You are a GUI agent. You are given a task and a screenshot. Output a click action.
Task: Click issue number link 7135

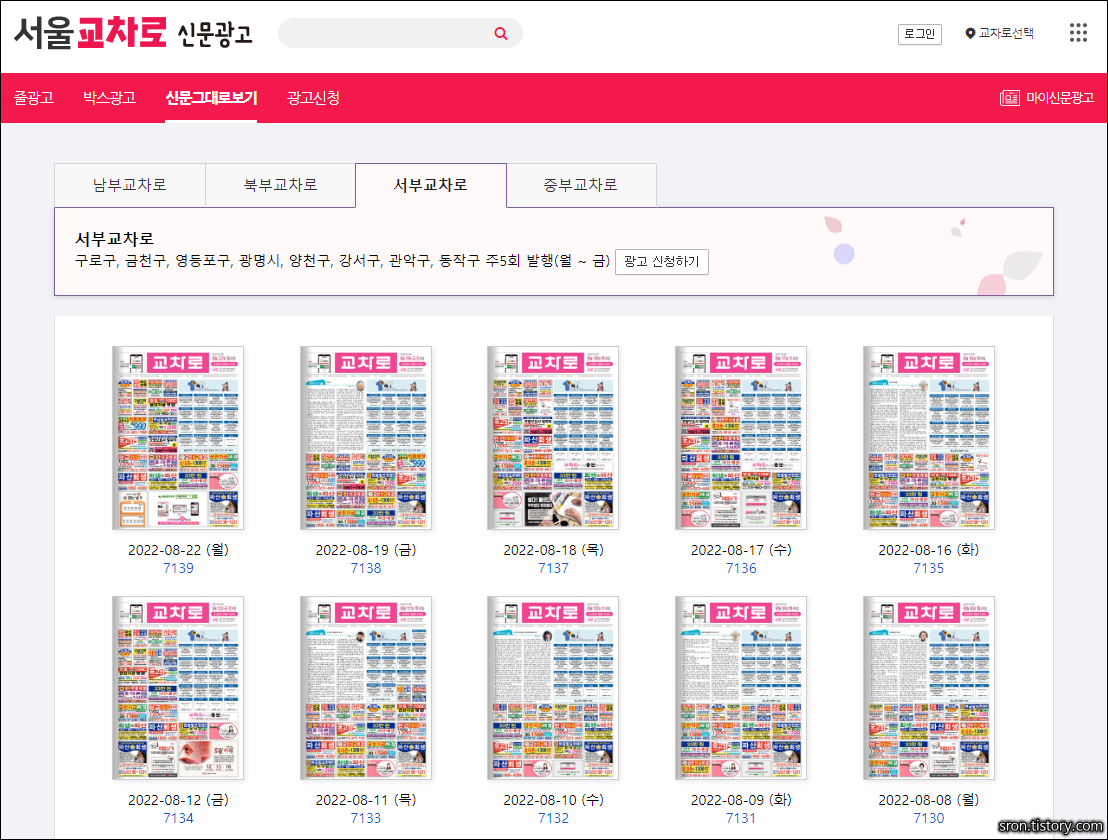point(929,568)
